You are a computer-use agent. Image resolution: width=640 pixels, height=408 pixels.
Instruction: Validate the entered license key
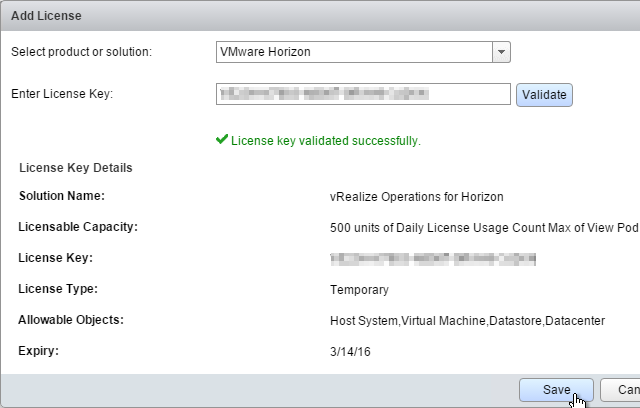544,95
